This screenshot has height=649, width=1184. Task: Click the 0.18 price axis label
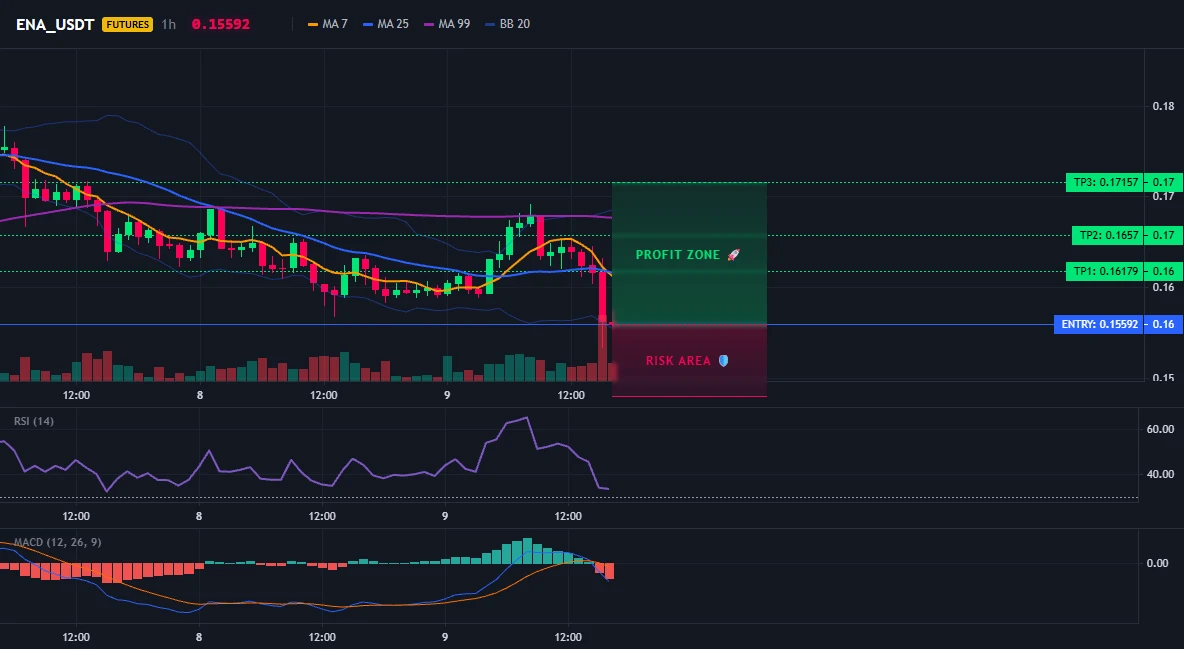[1163, 107]
